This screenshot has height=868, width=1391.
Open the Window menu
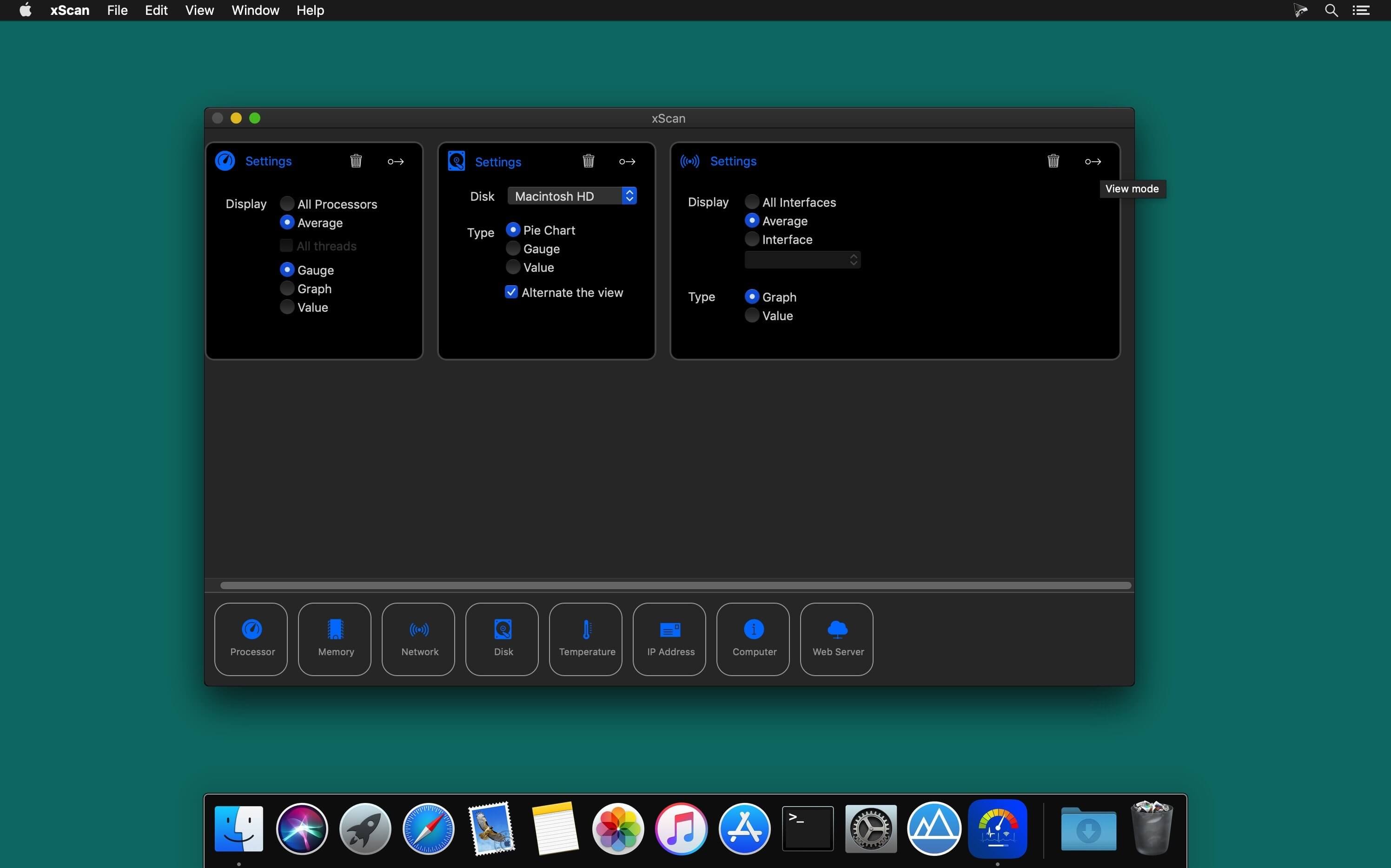[x=255, y=10]
